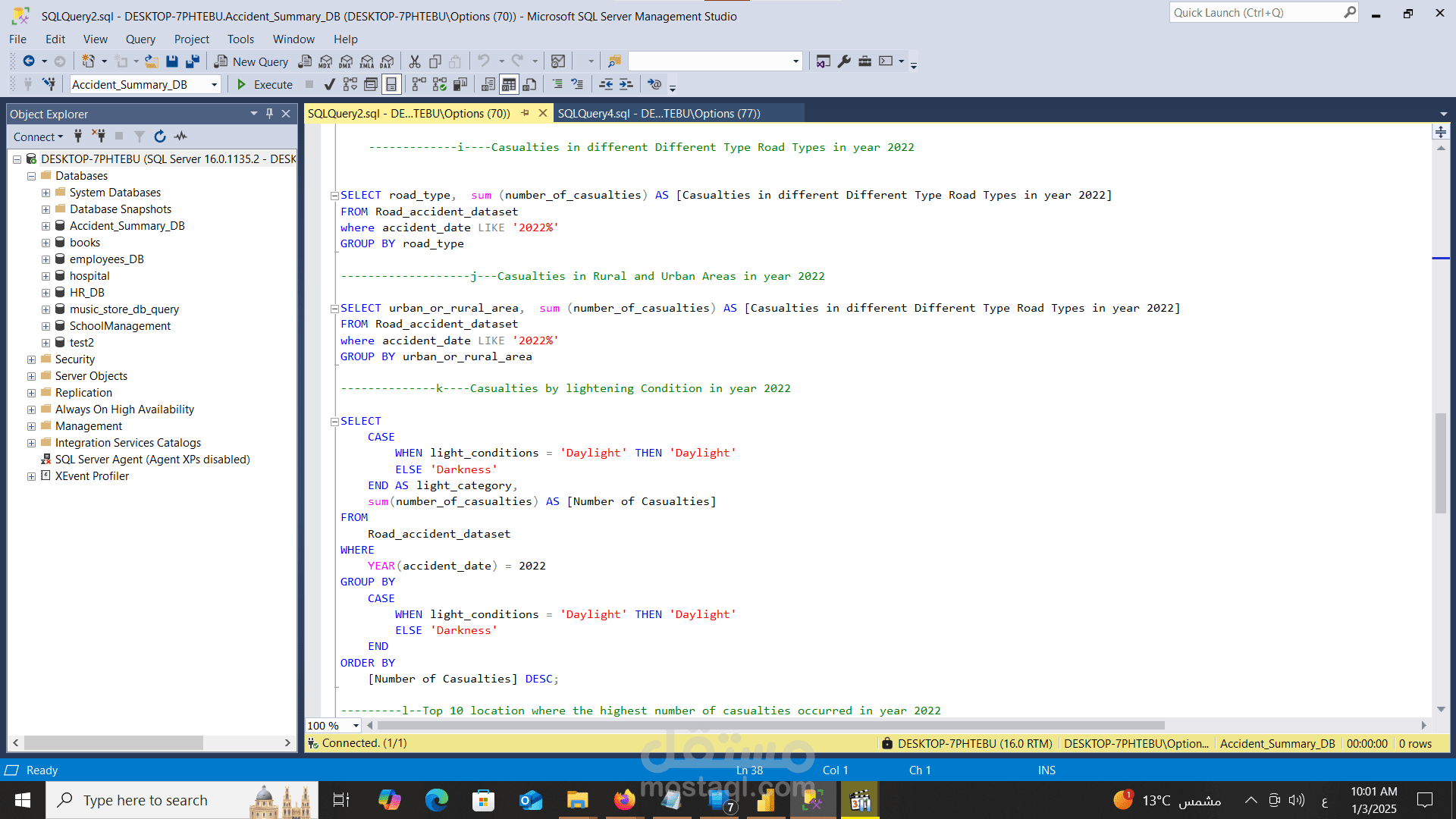Disconnect server in Object Explorer
The height and width of the screenshot is (819, 1456).
99,136
